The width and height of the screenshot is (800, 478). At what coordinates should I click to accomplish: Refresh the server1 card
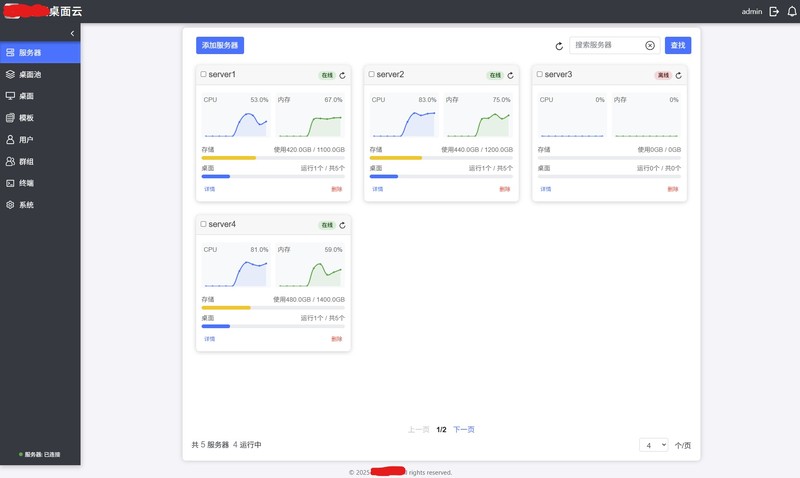(x=342, y=76)
